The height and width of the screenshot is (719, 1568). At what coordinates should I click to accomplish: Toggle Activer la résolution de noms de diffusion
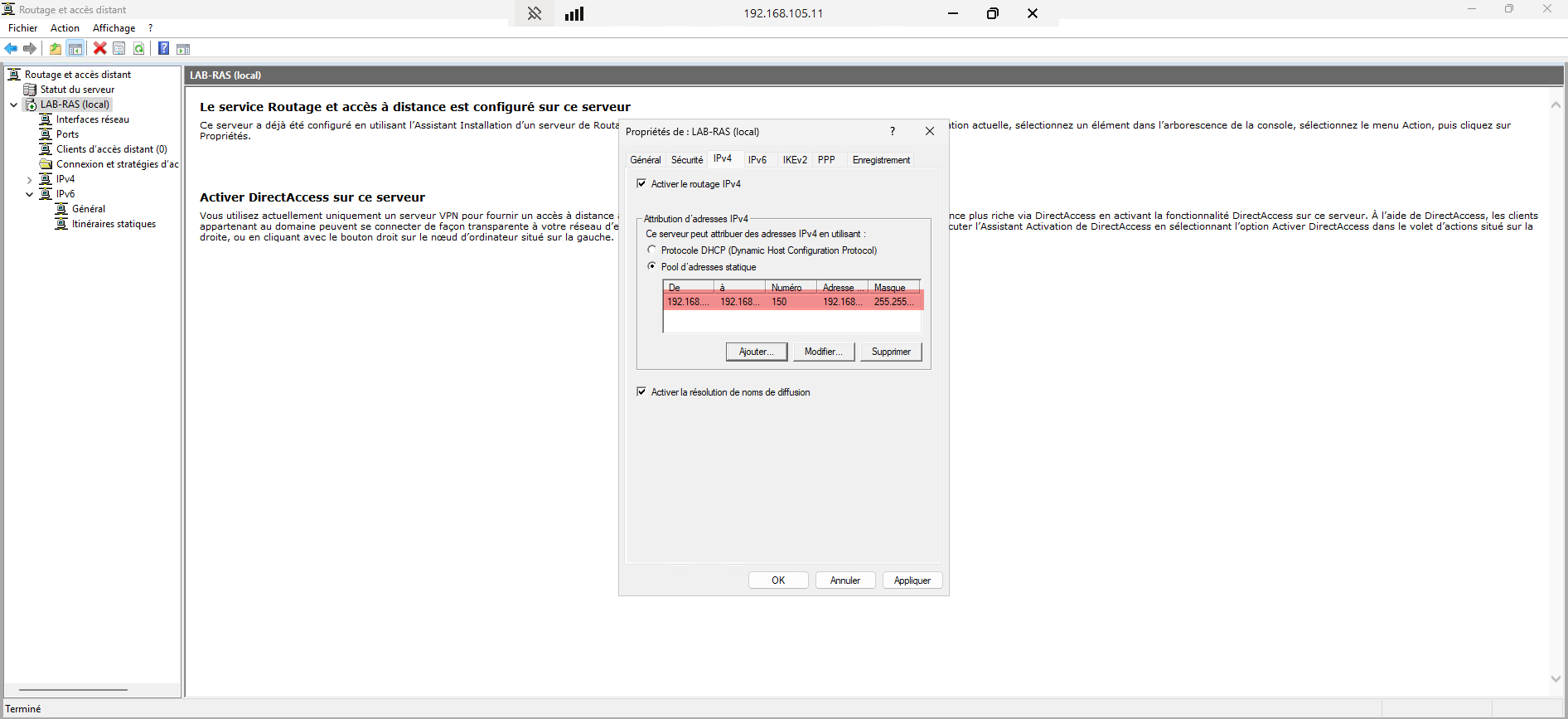click(x=641, y=392)
